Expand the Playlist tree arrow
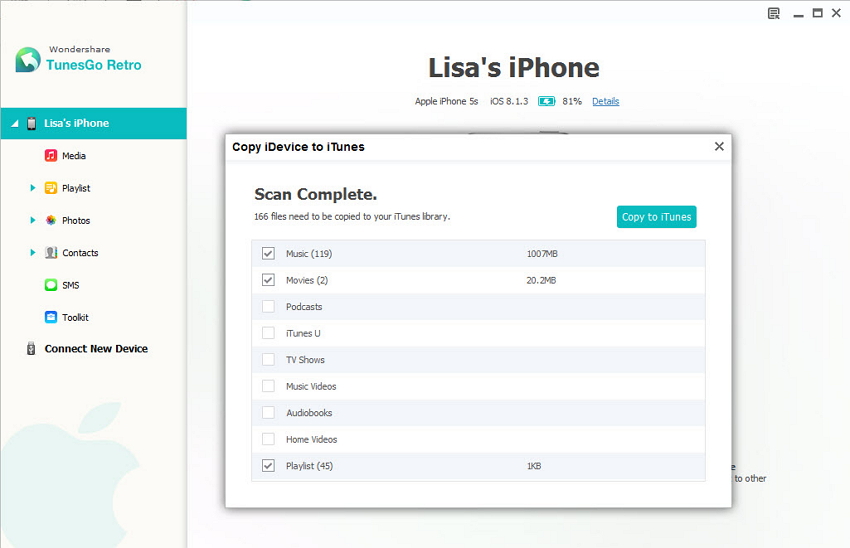 [33, 188]
